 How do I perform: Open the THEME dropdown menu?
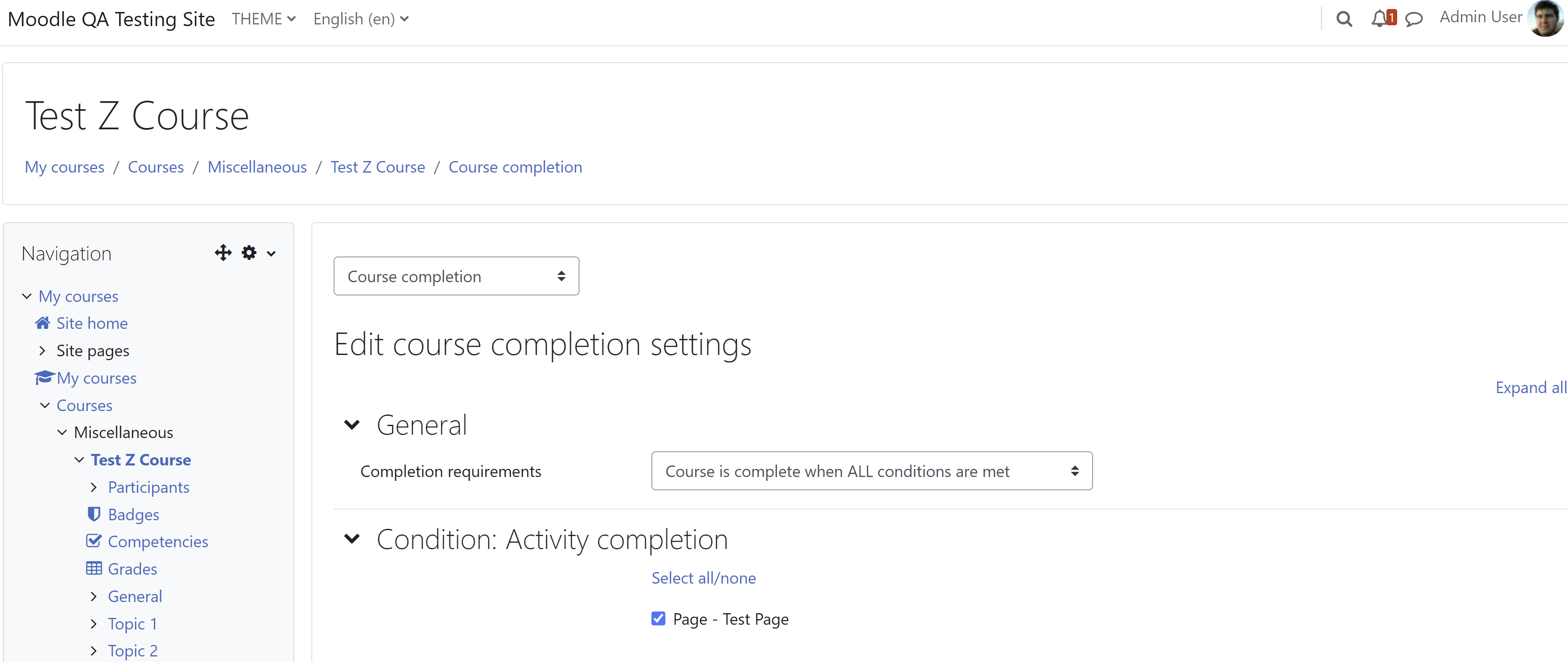click(263, 19)
